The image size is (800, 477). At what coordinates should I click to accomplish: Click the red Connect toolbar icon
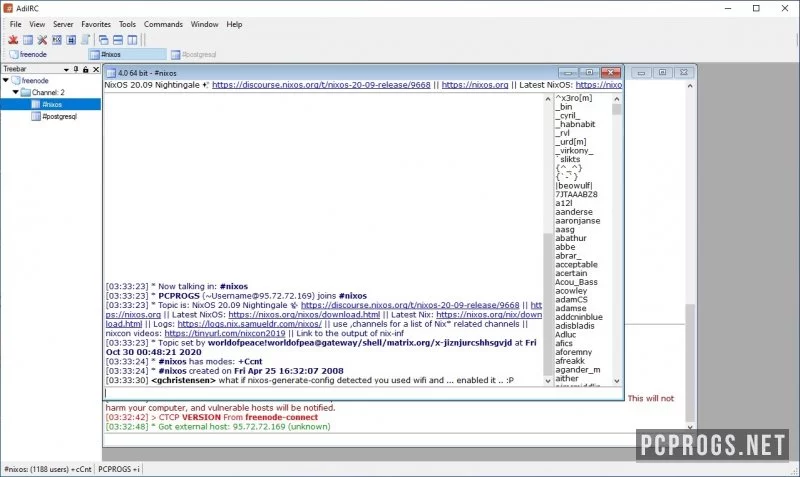tap(13, 40)
